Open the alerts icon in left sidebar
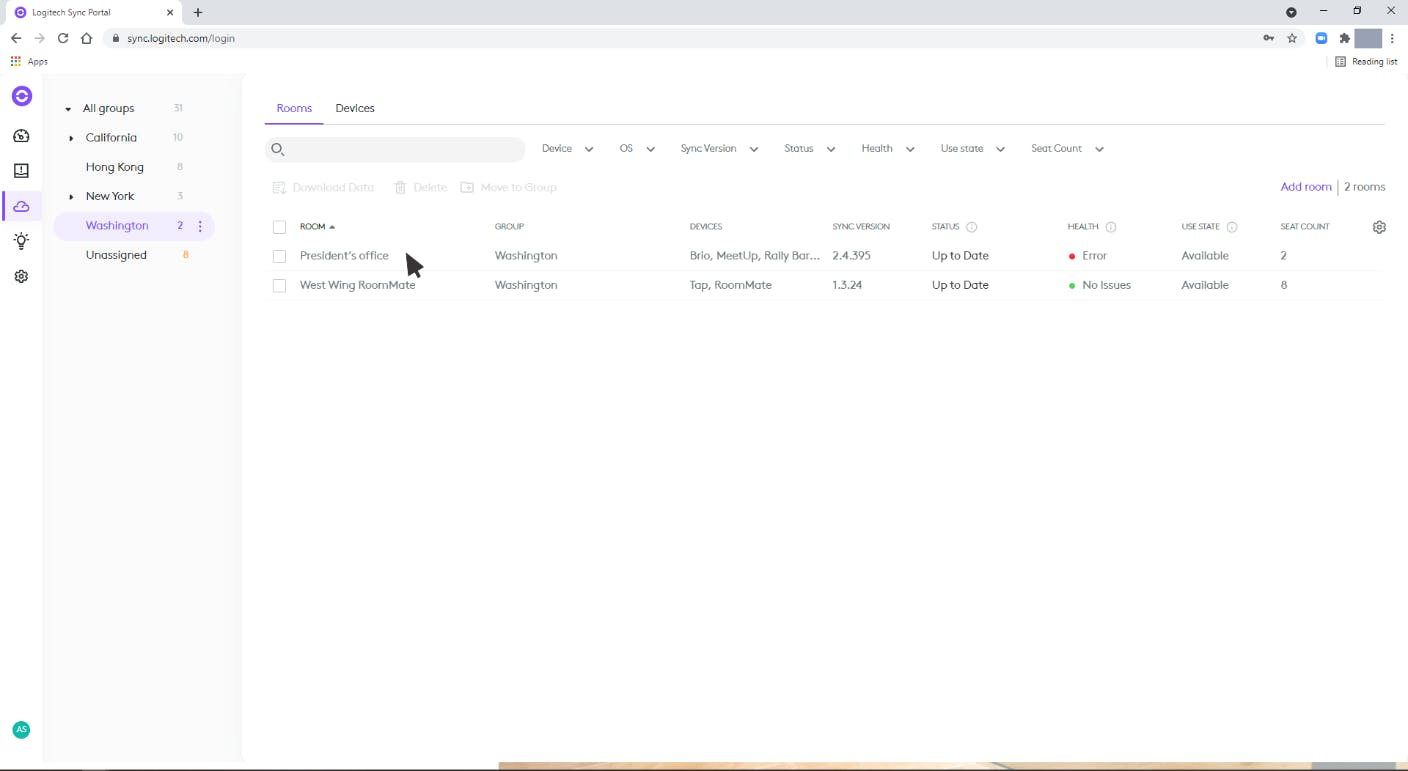The width and height of the screenshot is (1408, 771). (21, 171)
